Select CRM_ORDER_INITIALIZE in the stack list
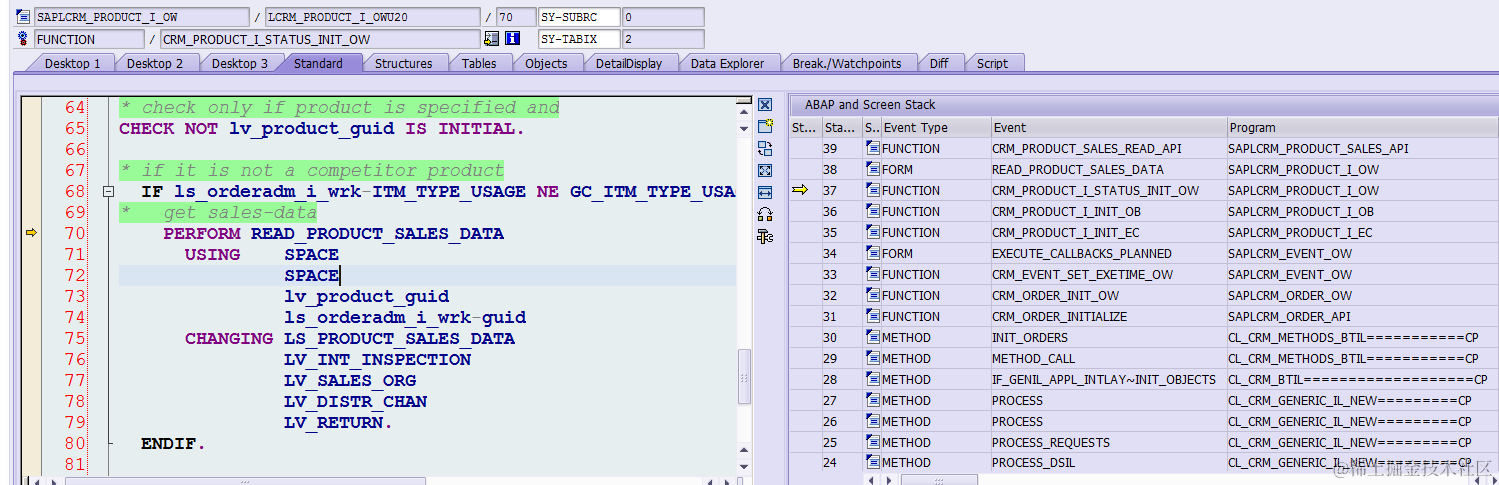Screen dimensions: 1499x485 tap(1060, 317)
